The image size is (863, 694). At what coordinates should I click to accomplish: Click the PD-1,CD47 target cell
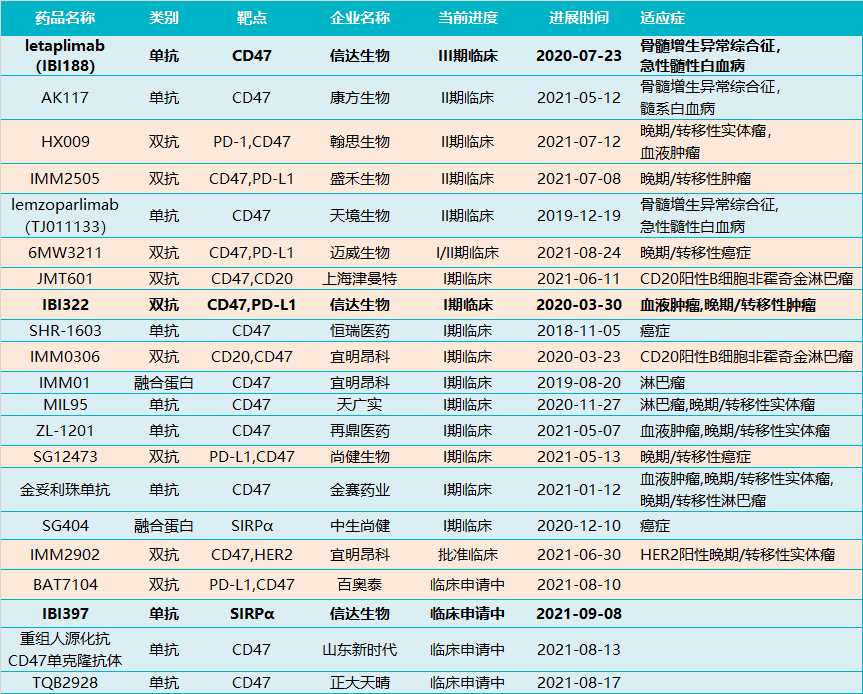(252, 141)
